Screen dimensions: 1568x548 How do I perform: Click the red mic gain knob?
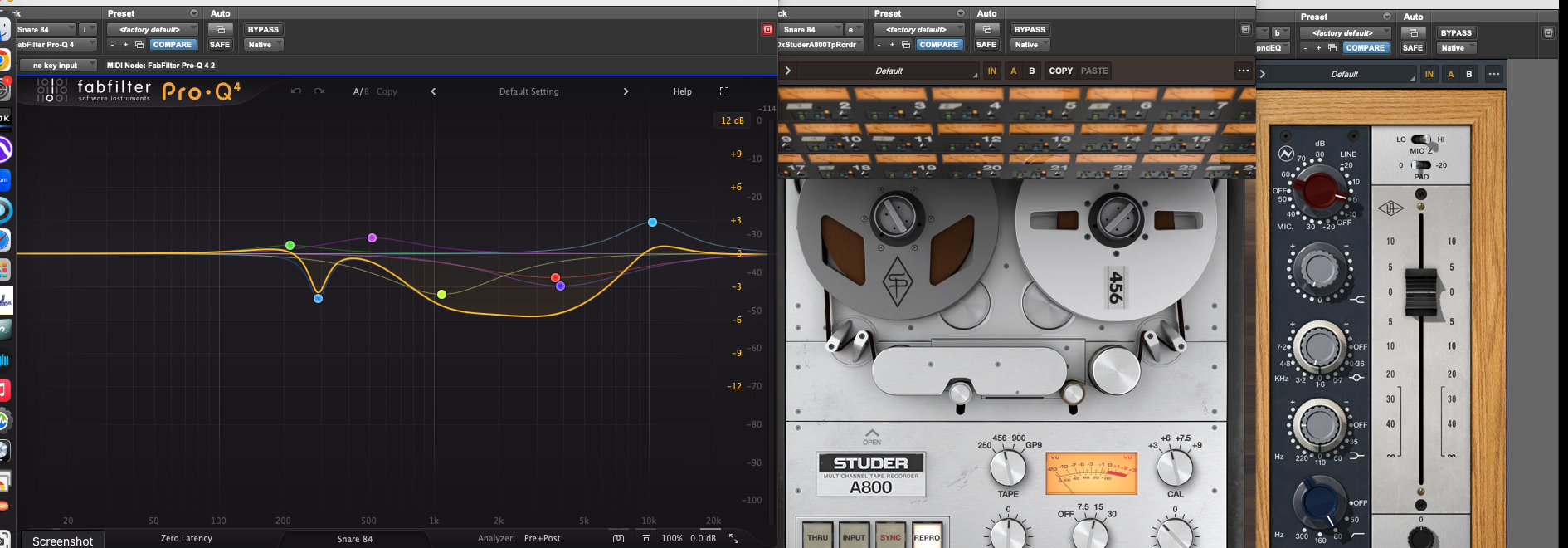point(1320,190)
